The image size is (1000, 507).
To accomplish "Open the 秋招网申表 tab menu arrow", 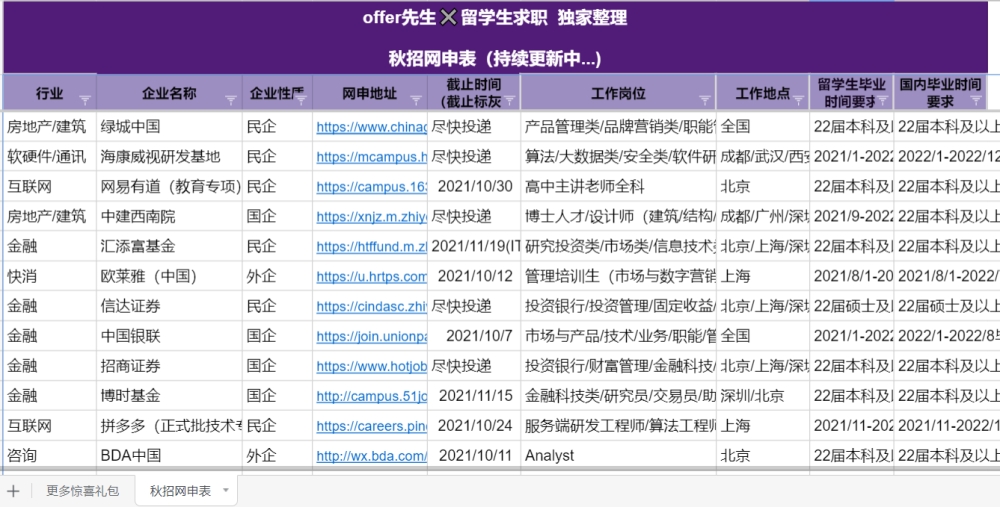I will 225,490.
